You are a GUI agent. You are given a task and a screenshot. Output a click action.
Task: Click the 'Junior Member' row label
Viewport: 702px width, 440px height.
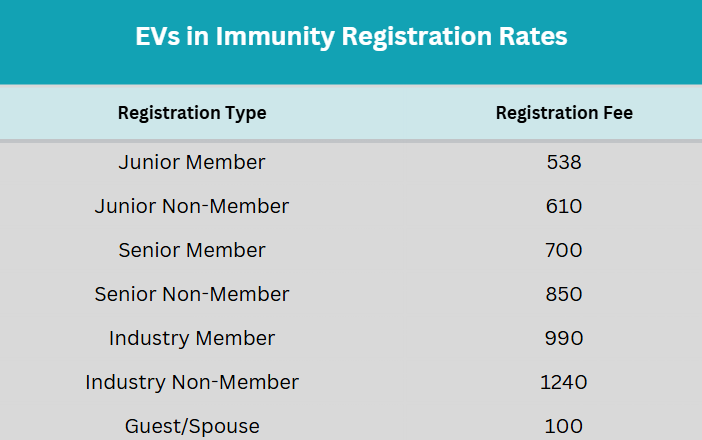pos(192,162)
